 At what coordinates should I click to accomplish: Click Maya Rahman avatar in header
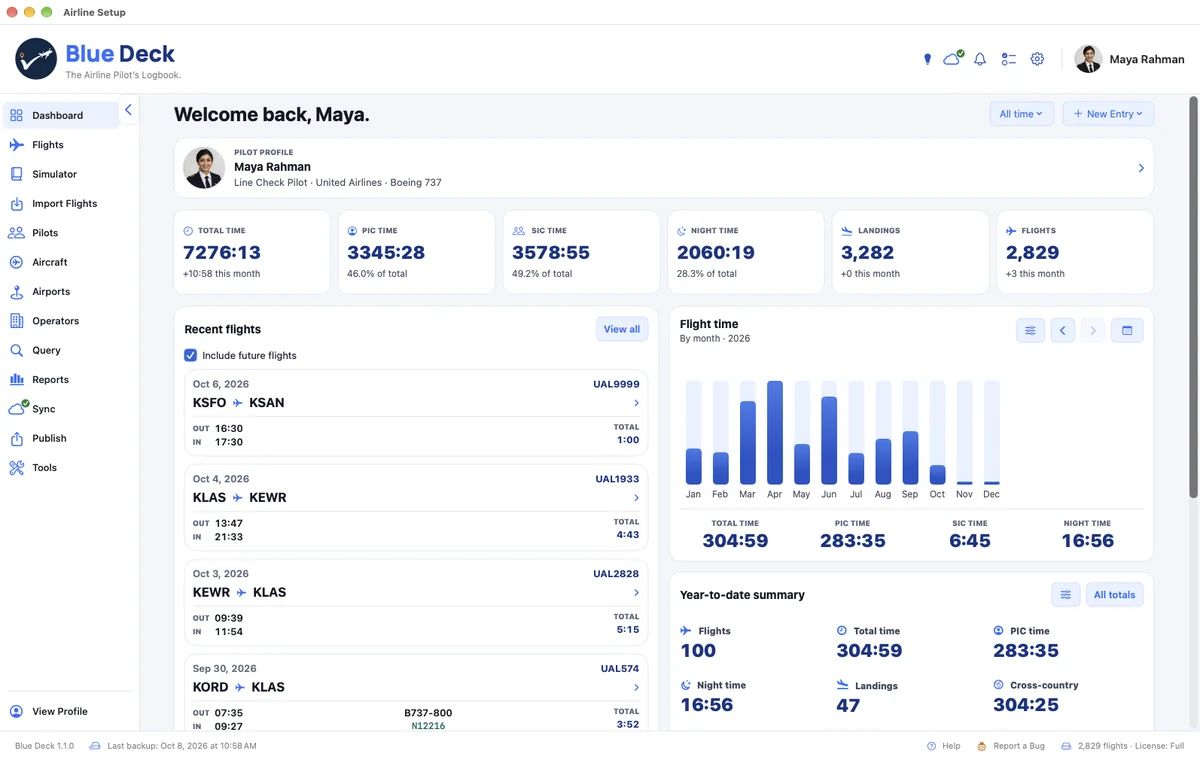(1088, 59)
